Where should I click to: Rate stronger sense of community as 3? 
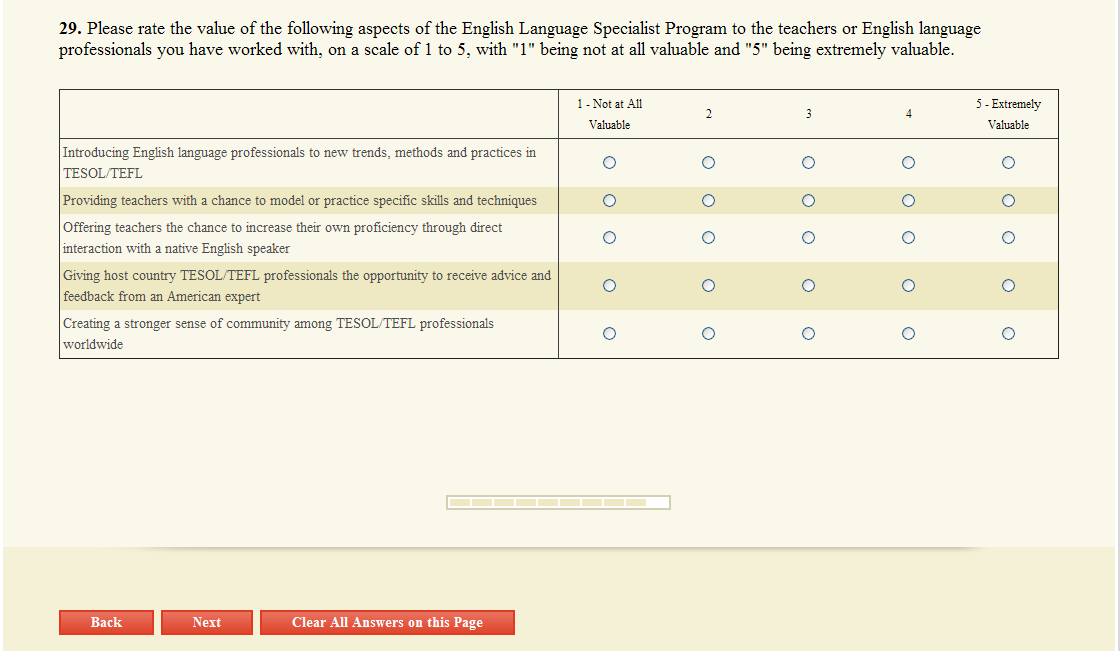[x=808, y=334]
